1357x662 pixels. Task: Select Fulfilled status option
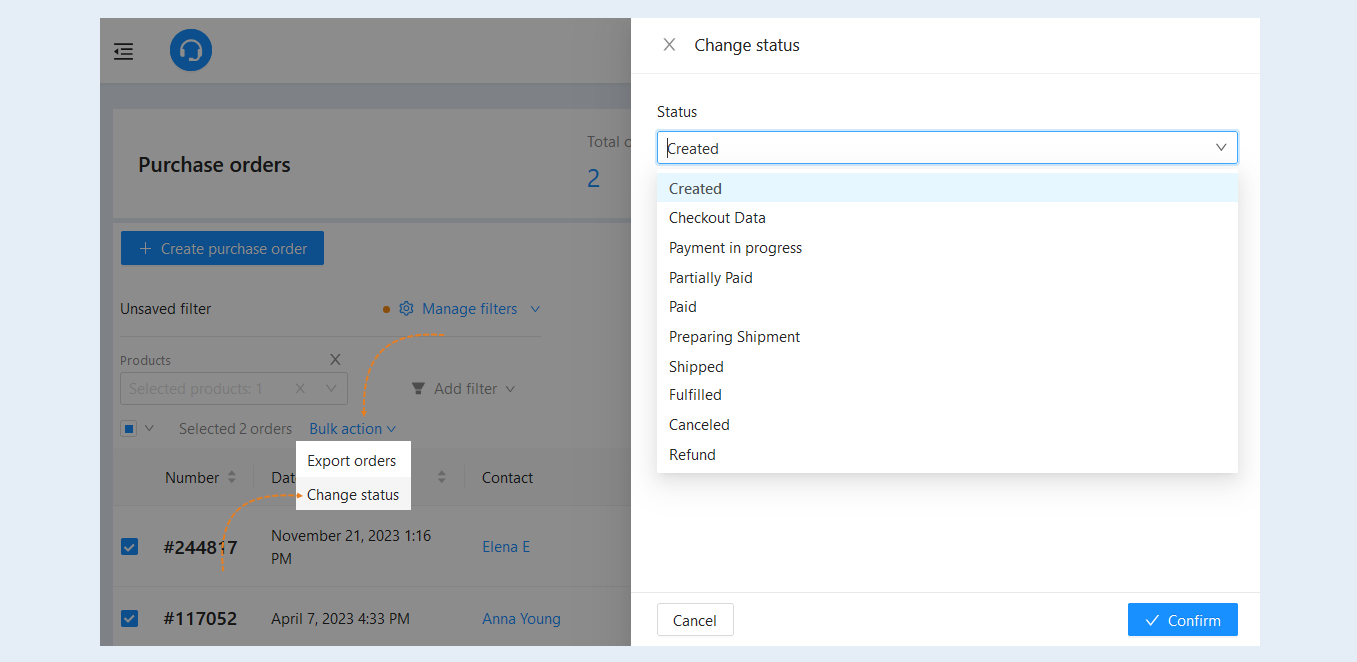[x=947, y=395]
